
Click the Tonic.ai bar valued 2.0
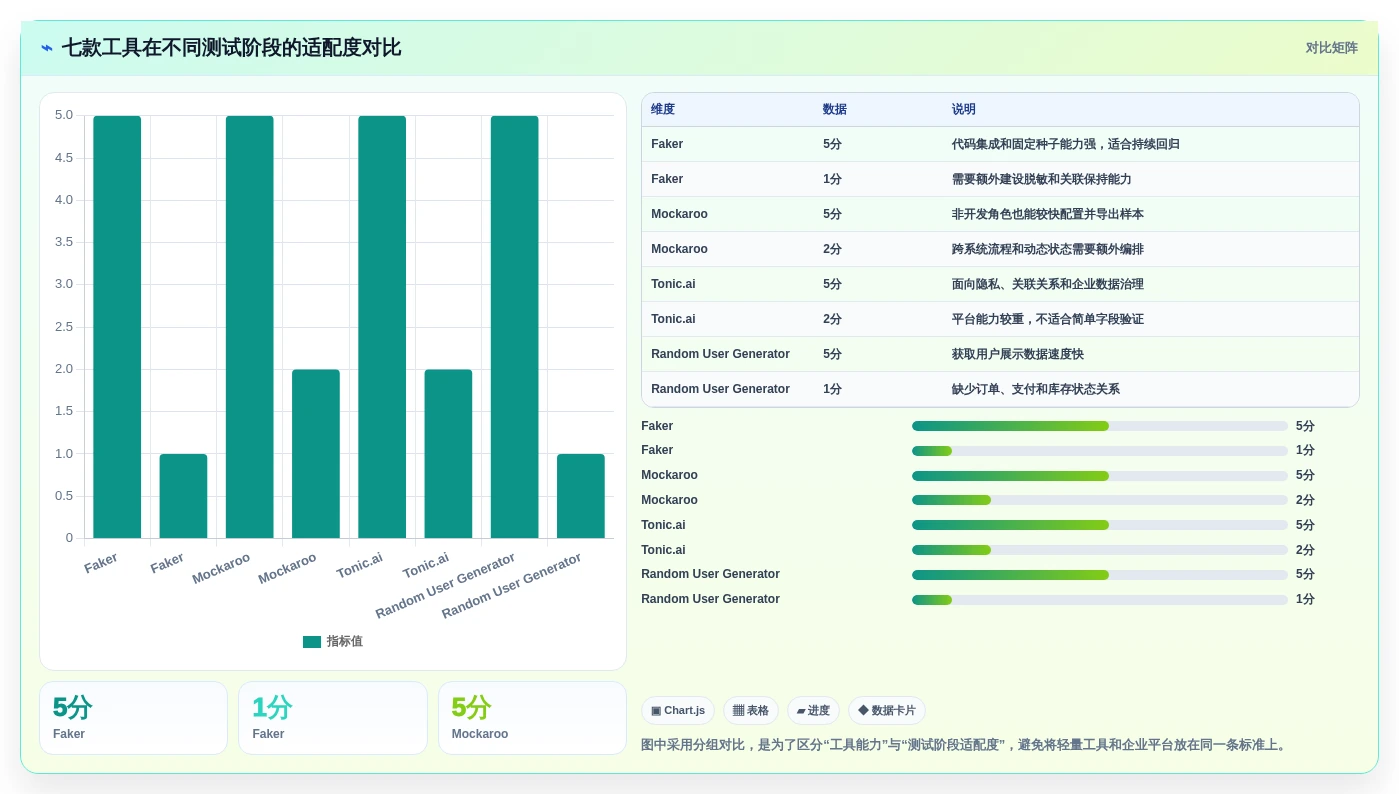tap(448, 454)
